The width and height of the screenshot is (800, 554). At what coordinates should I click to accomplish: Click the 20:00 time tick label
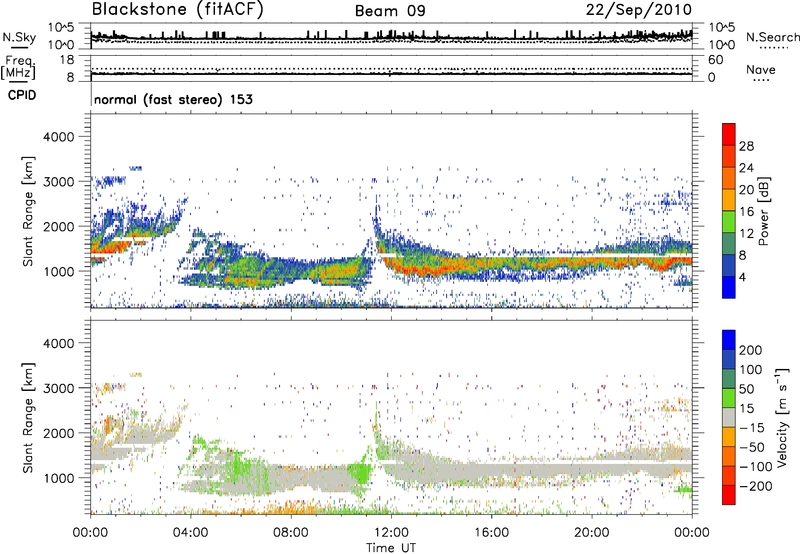(x=591, y=533)
